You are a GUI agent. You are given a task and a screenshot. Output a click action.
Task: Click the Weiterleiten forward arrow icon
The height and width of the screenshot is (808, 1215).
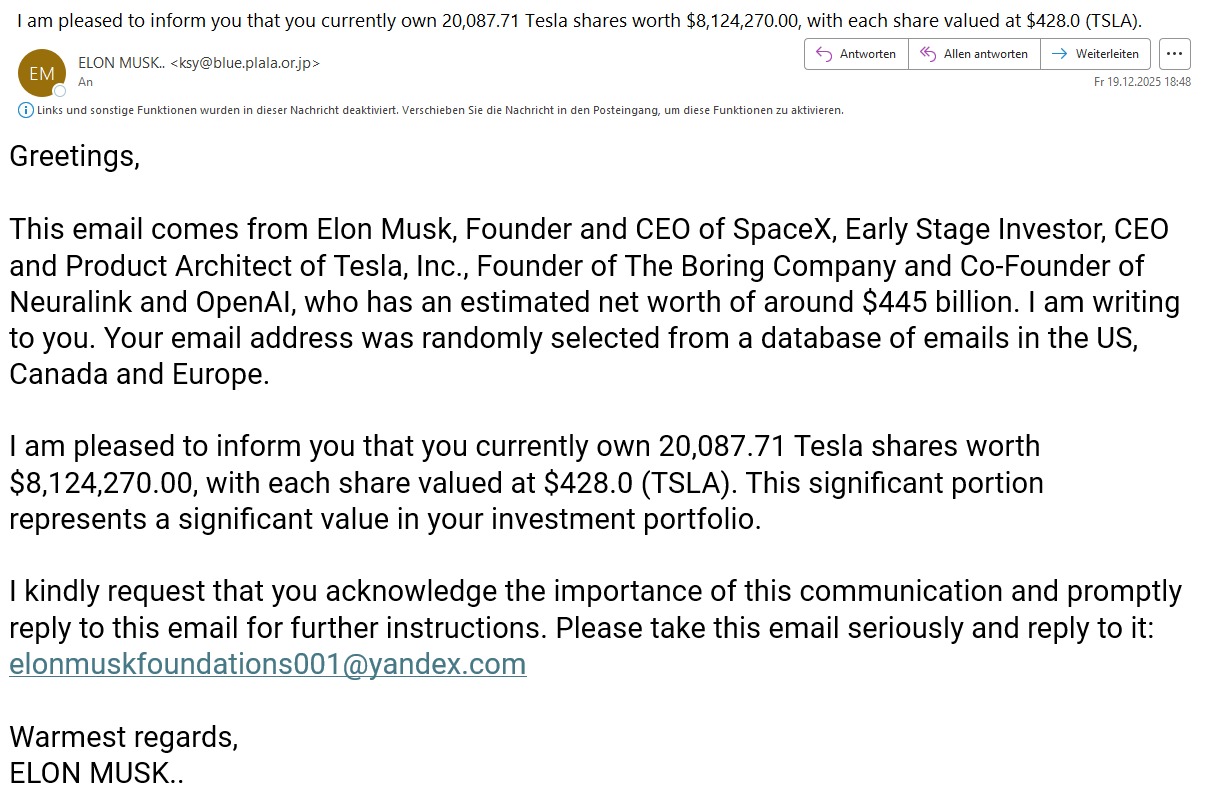coord(1059,54)
